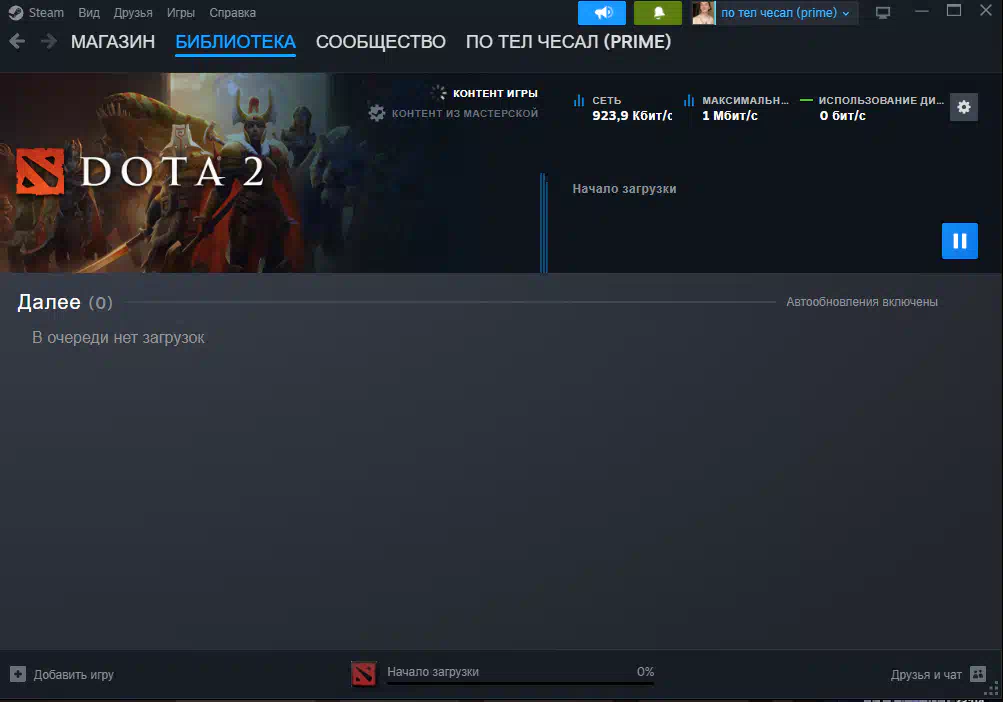Minimize the Steam window
The height and width of the screenshot is (702, 1003).
point(921,11)
